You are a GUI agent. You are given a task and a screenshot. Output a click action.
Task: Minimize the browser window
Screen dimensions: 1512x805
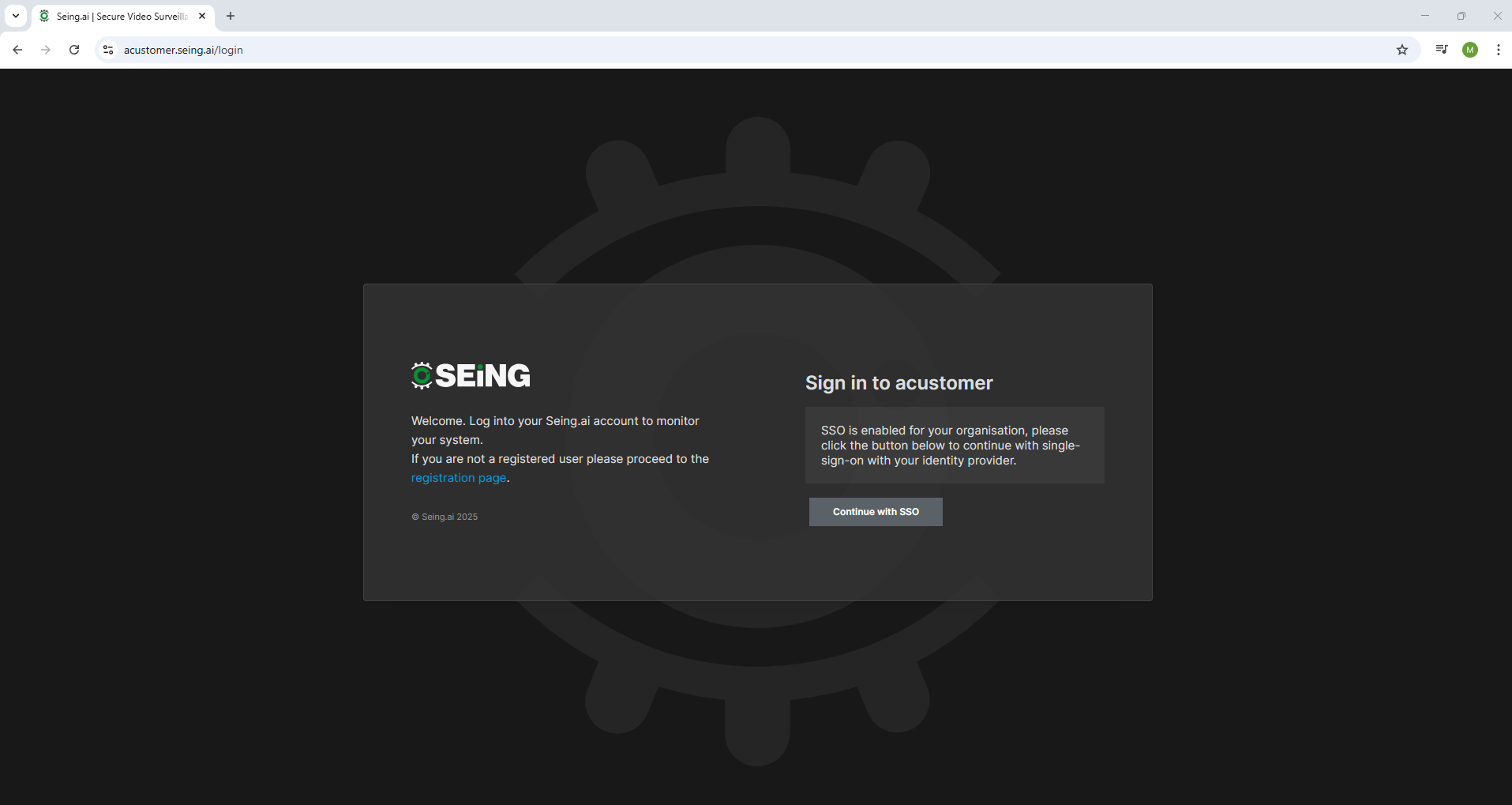(x=1426, y=16)
